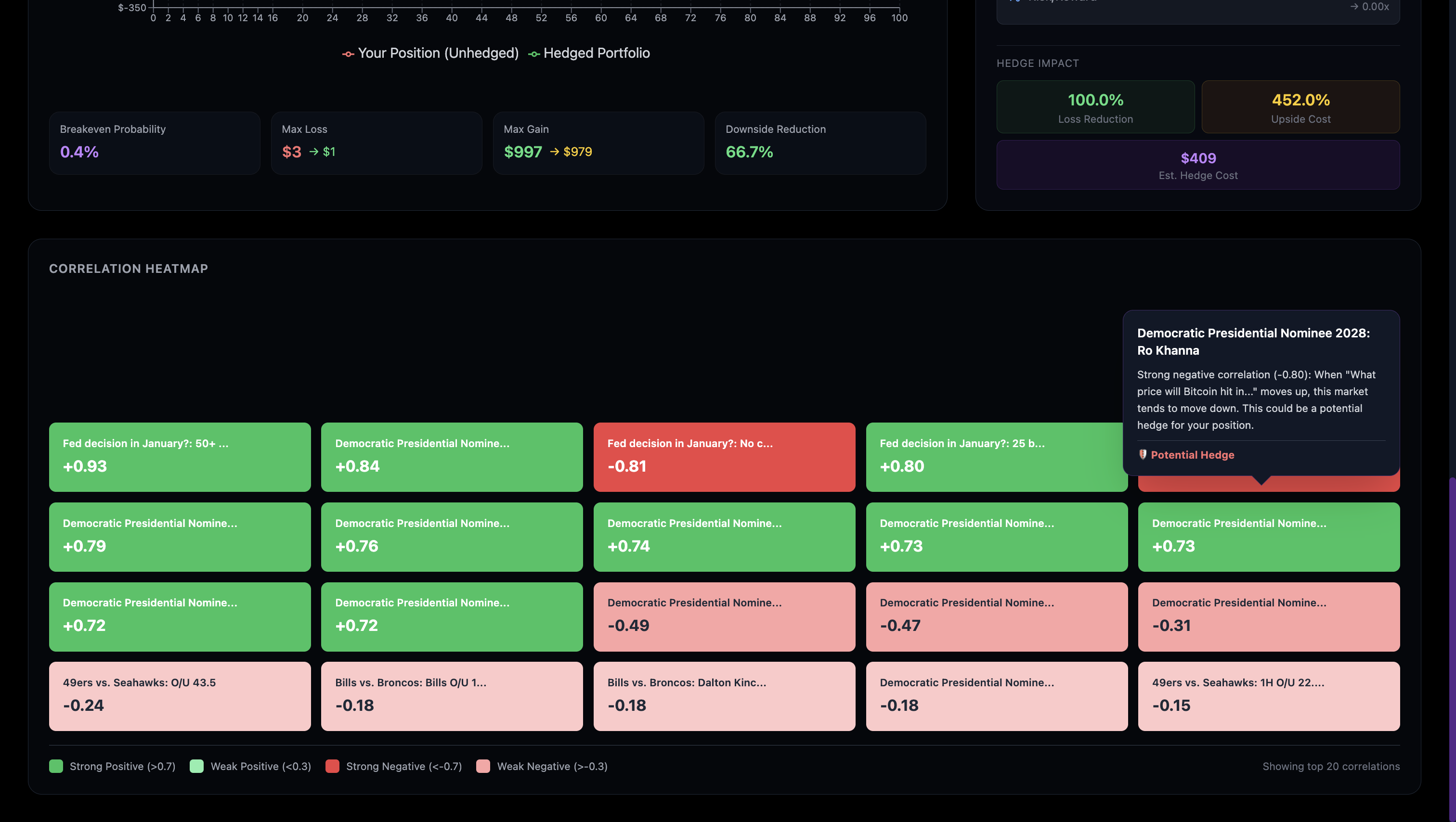Click the arrow icon in Max Gain card
The width and height of the screenshot is (1456, 822).
(555, 152)
